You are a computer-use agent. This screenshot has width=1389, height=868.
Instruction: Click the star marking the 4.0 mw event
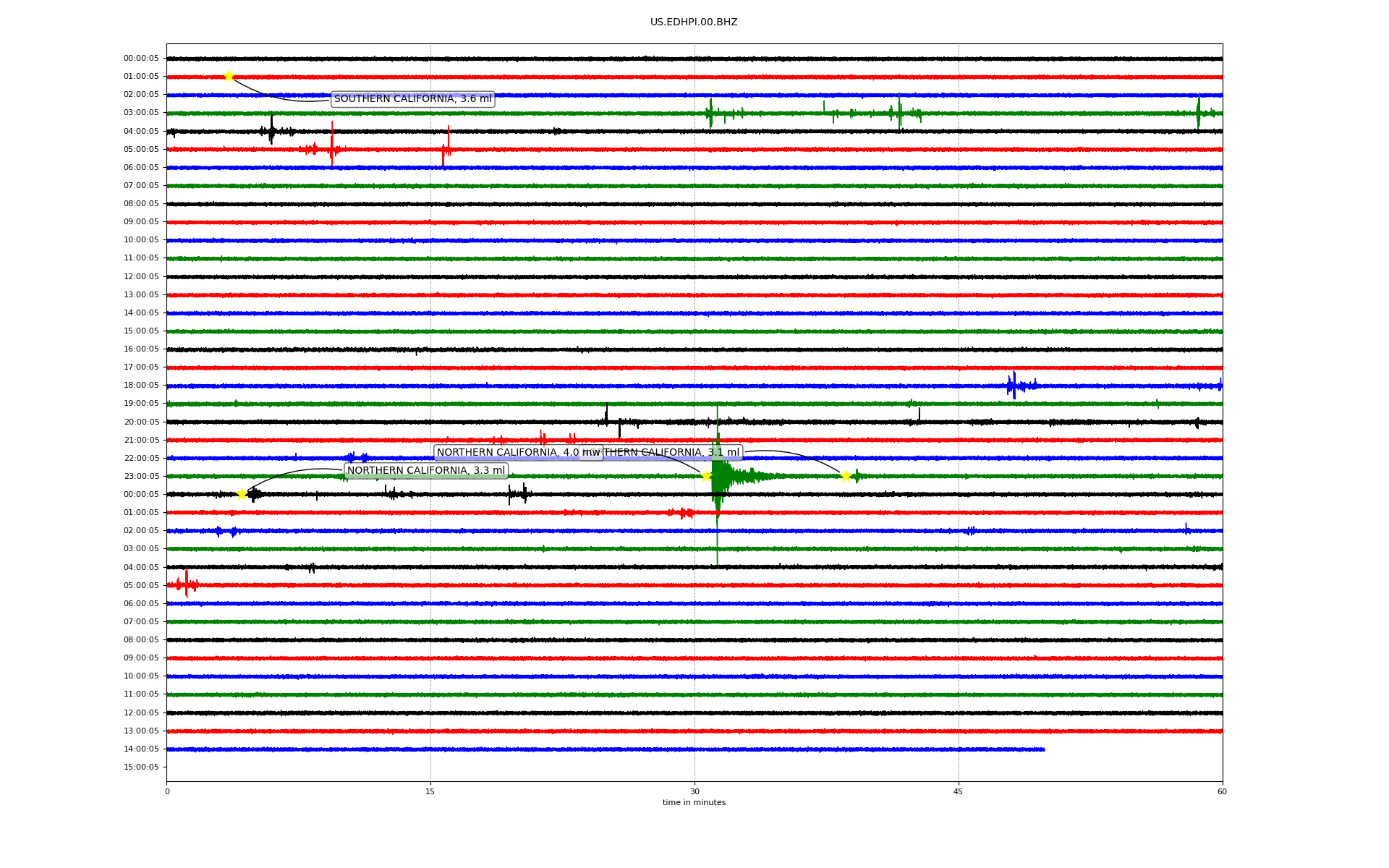[x=706, y=475]
